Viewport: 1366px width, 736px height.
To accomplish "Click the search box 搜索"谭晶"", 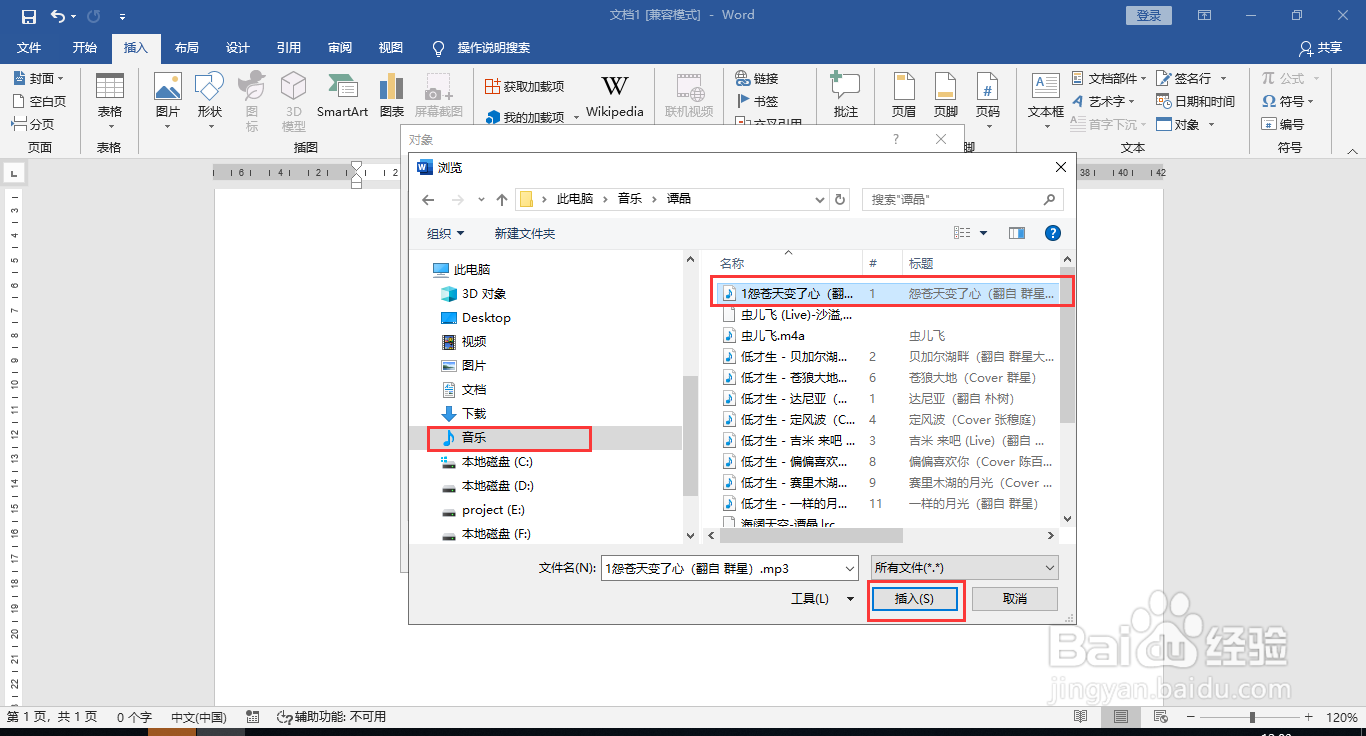I will coord(962,199).
